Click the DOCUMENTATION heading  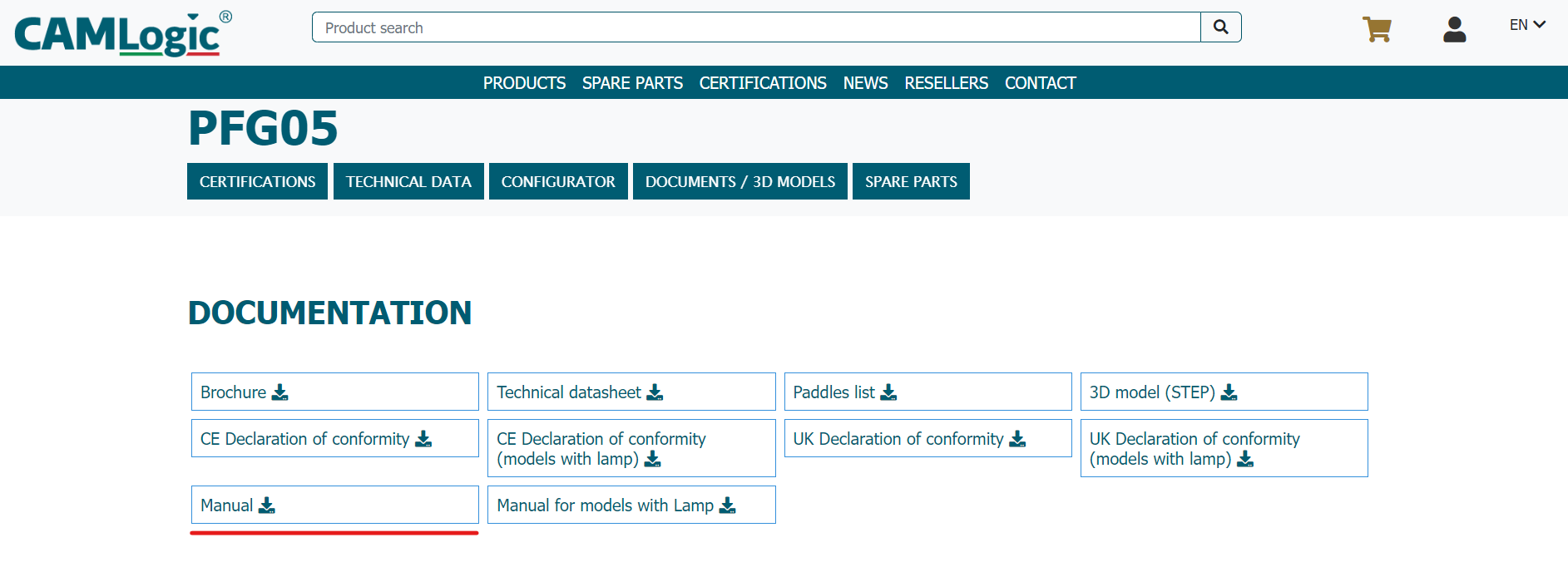tap(330, 313)
